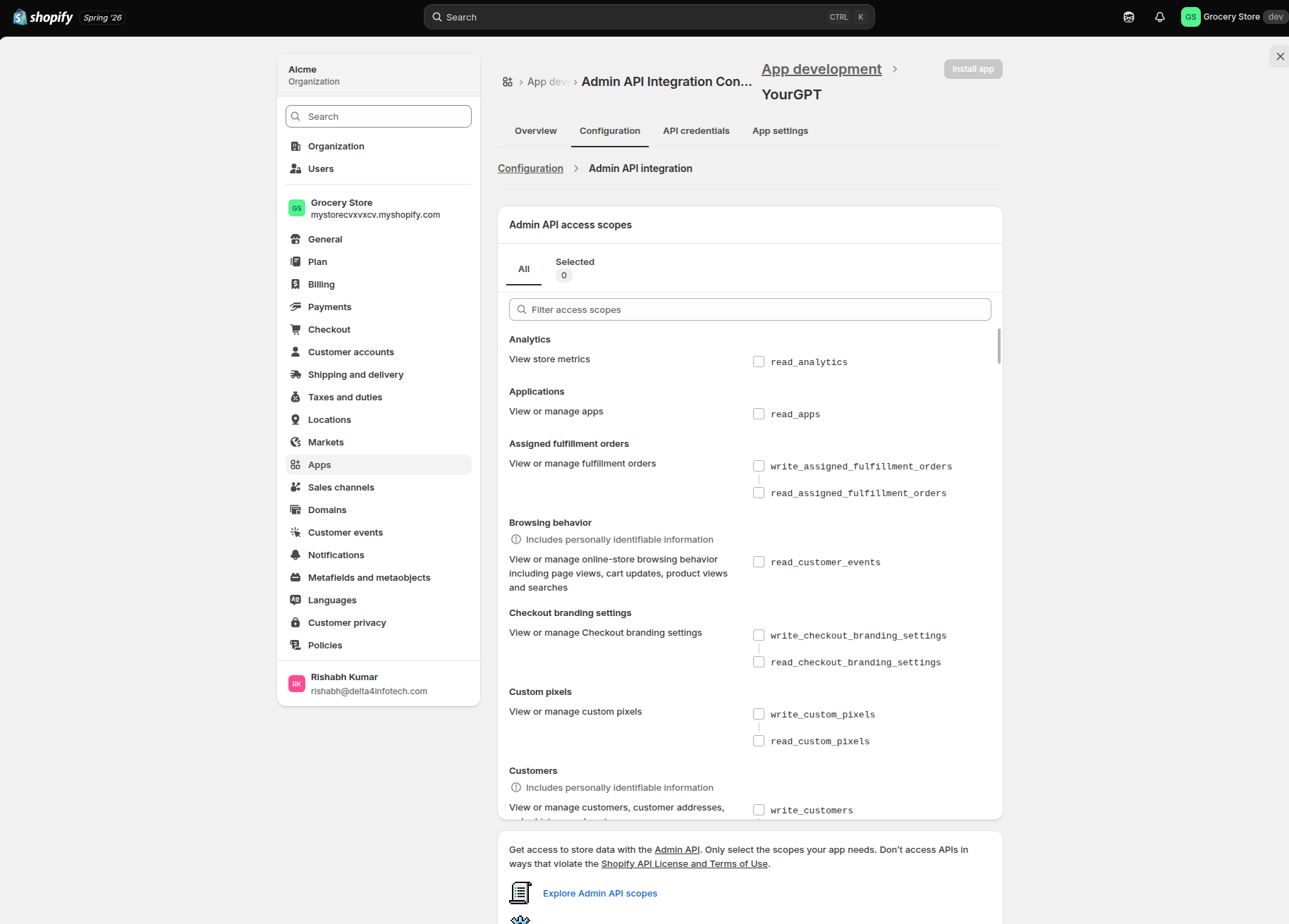Screen dimensions: 1289x924
Task: Click the Markets globe icon
Action: pos(295,442)
